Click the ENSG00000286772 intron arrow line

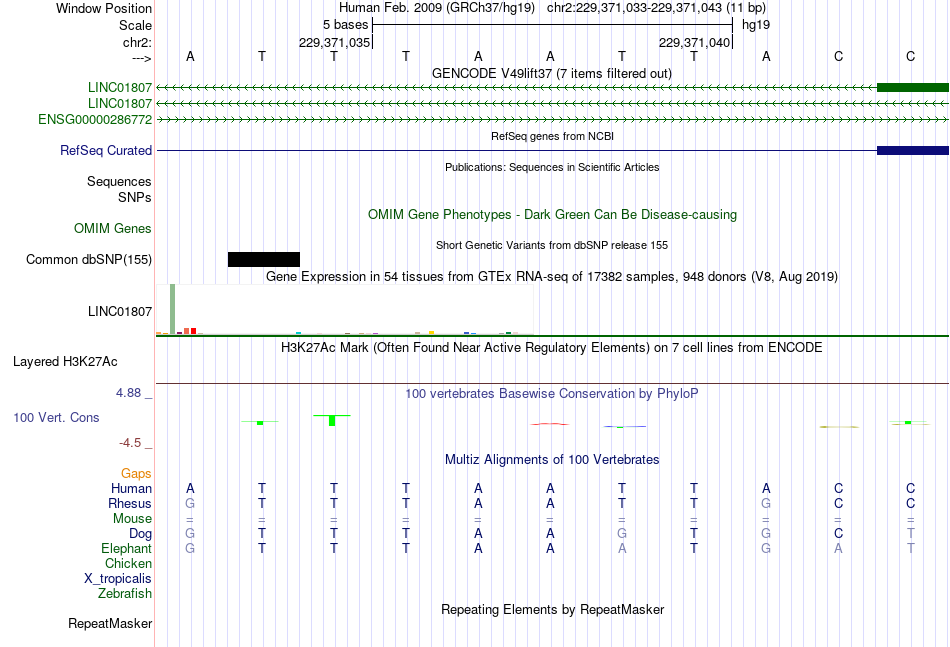(552, 120)
